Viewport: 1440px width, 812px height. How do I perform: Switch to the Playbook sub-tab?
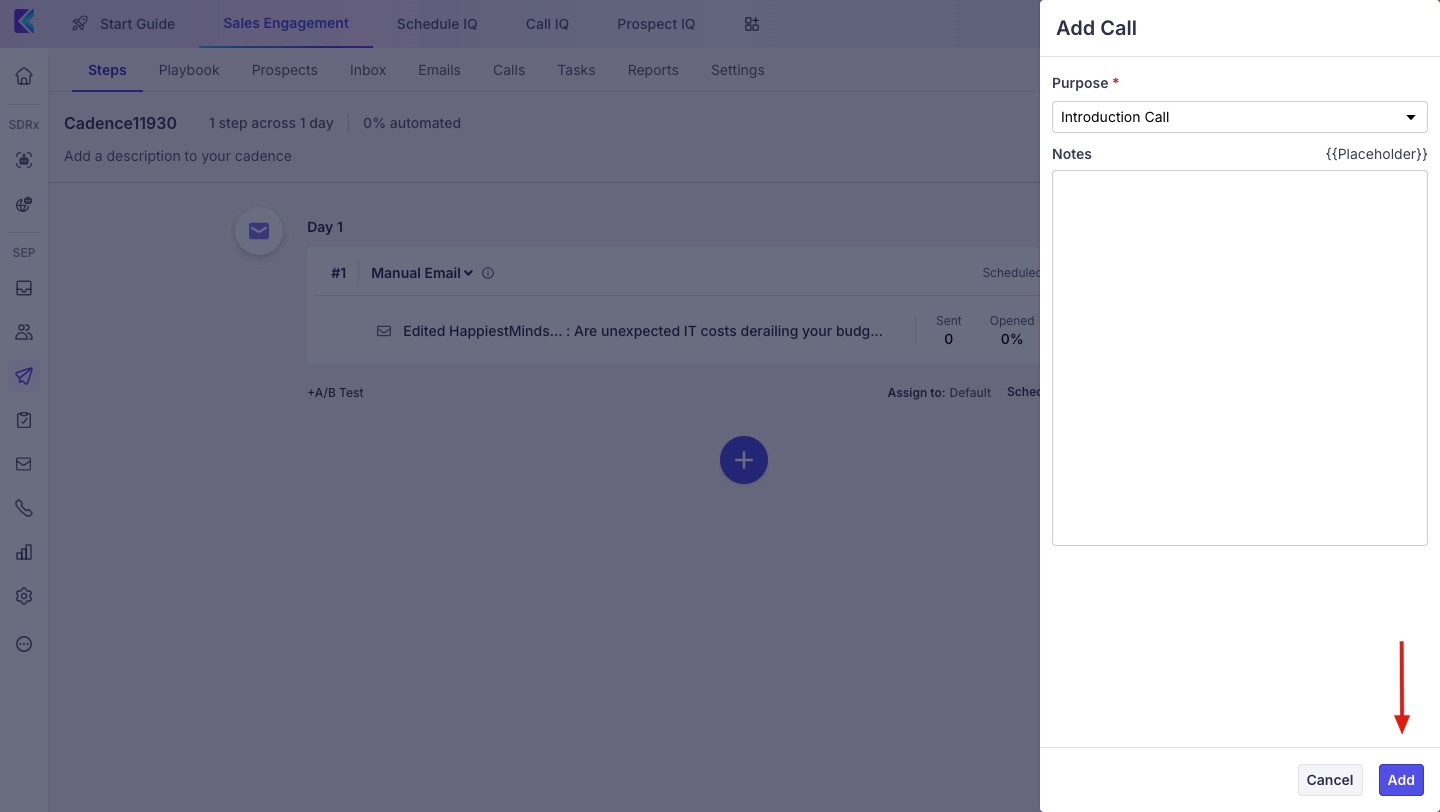189,70
